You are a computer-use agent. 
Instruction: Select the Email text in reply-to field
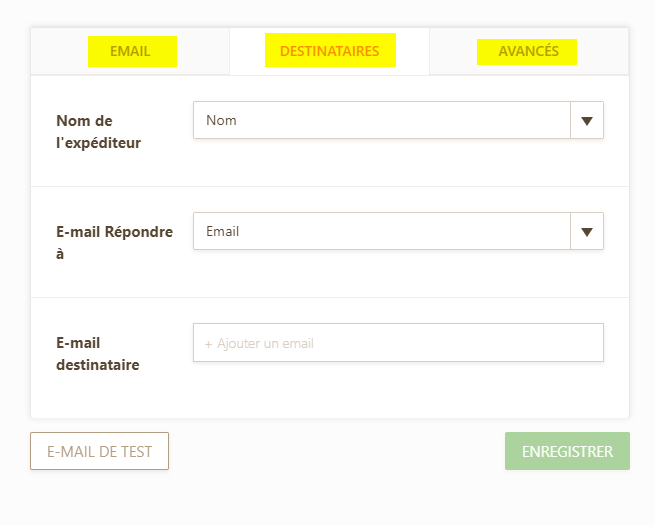(x=223, y=231)
